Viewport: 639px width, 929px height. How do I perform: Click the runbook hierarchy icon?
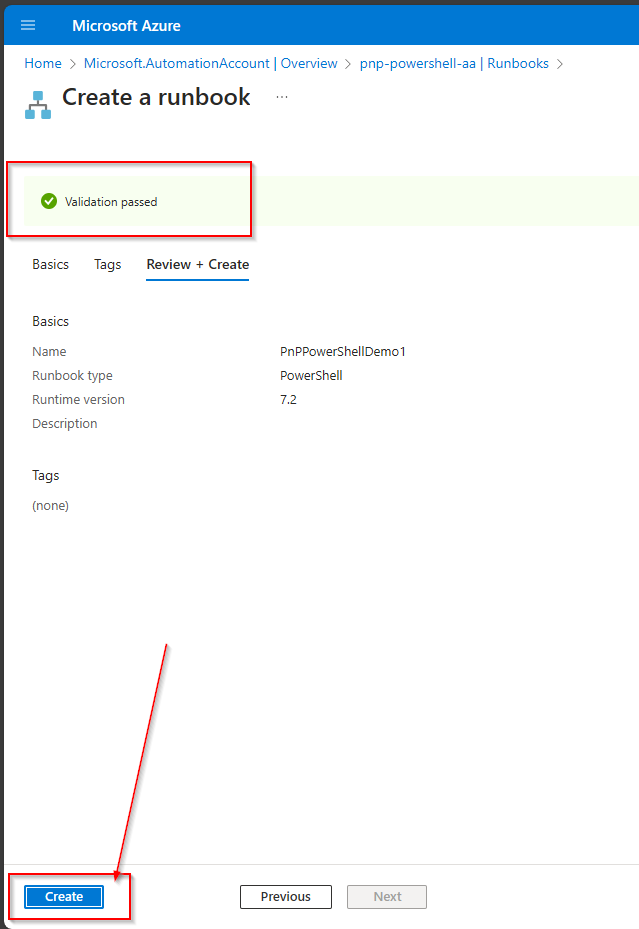[x=38, y=105]
